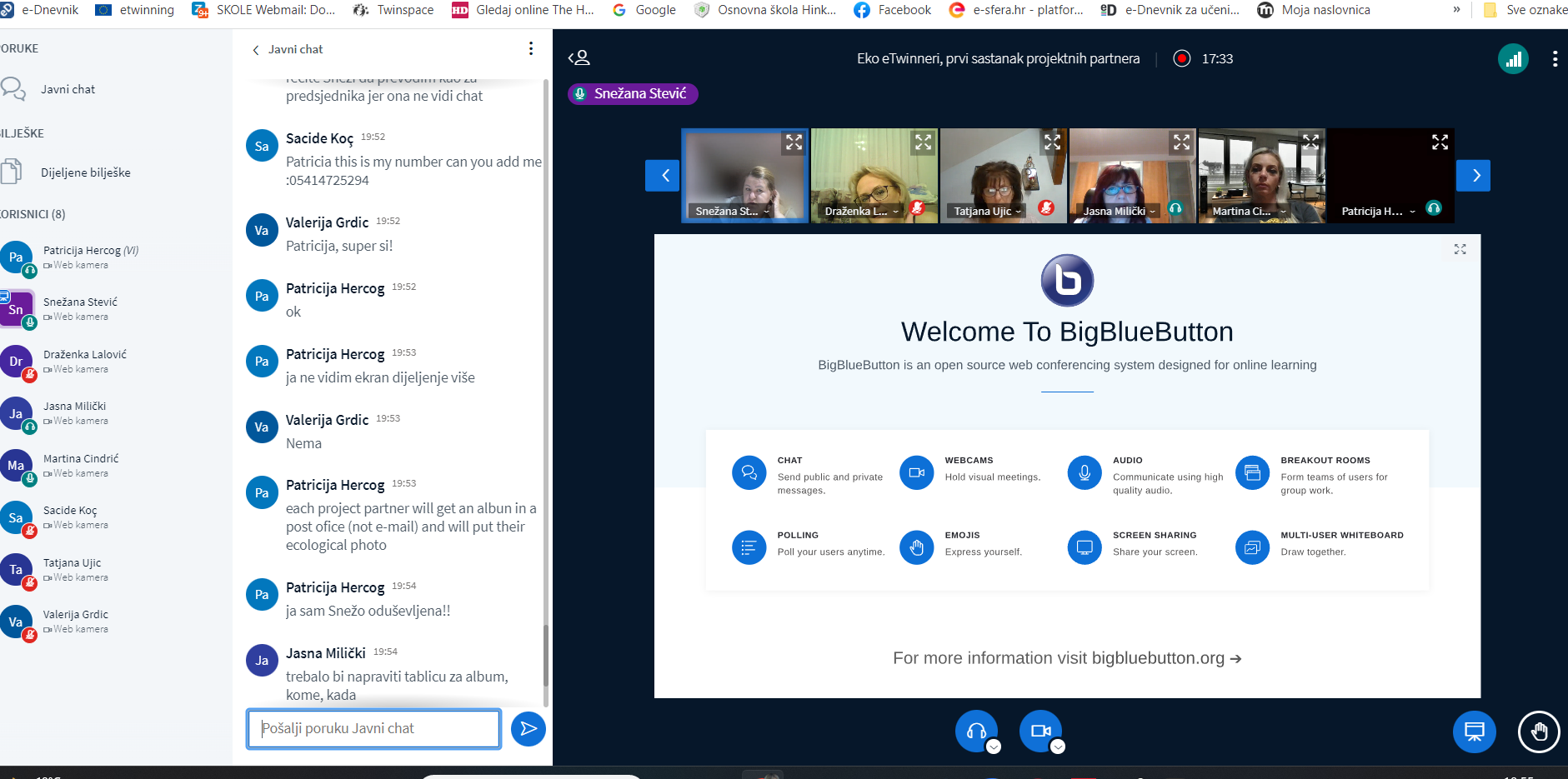Open SKOLE Webmail bookmark

coord(264,10)
